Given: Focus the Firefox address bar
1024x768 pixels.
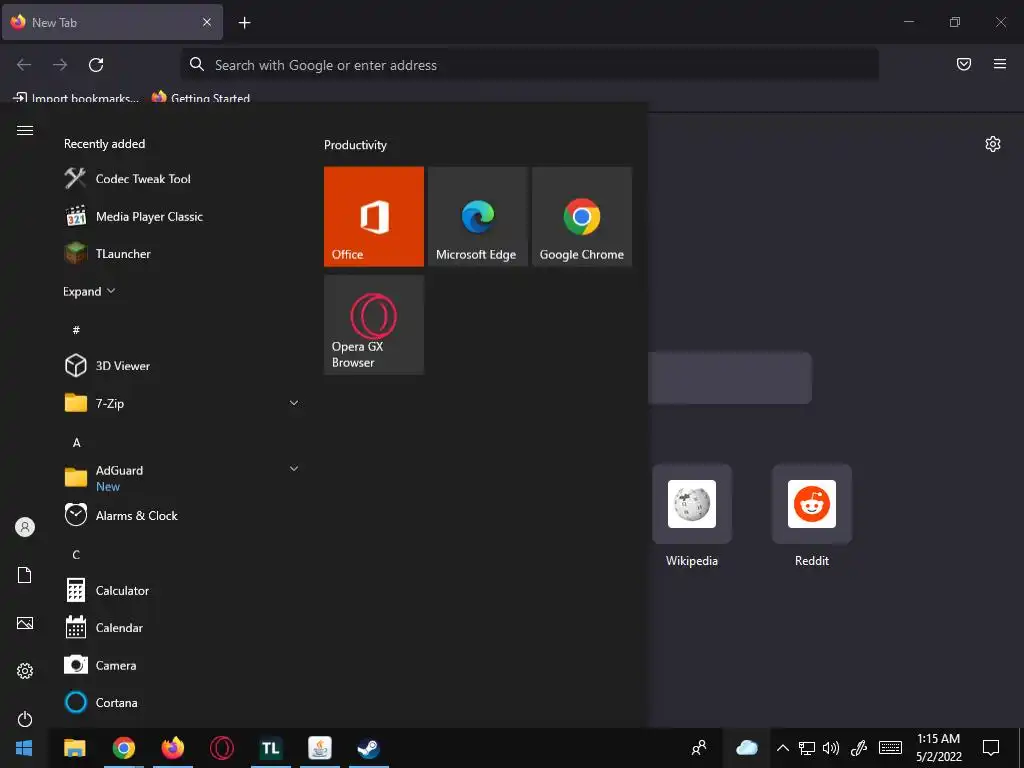Looking at the screenshot, I should pos(530,65).
